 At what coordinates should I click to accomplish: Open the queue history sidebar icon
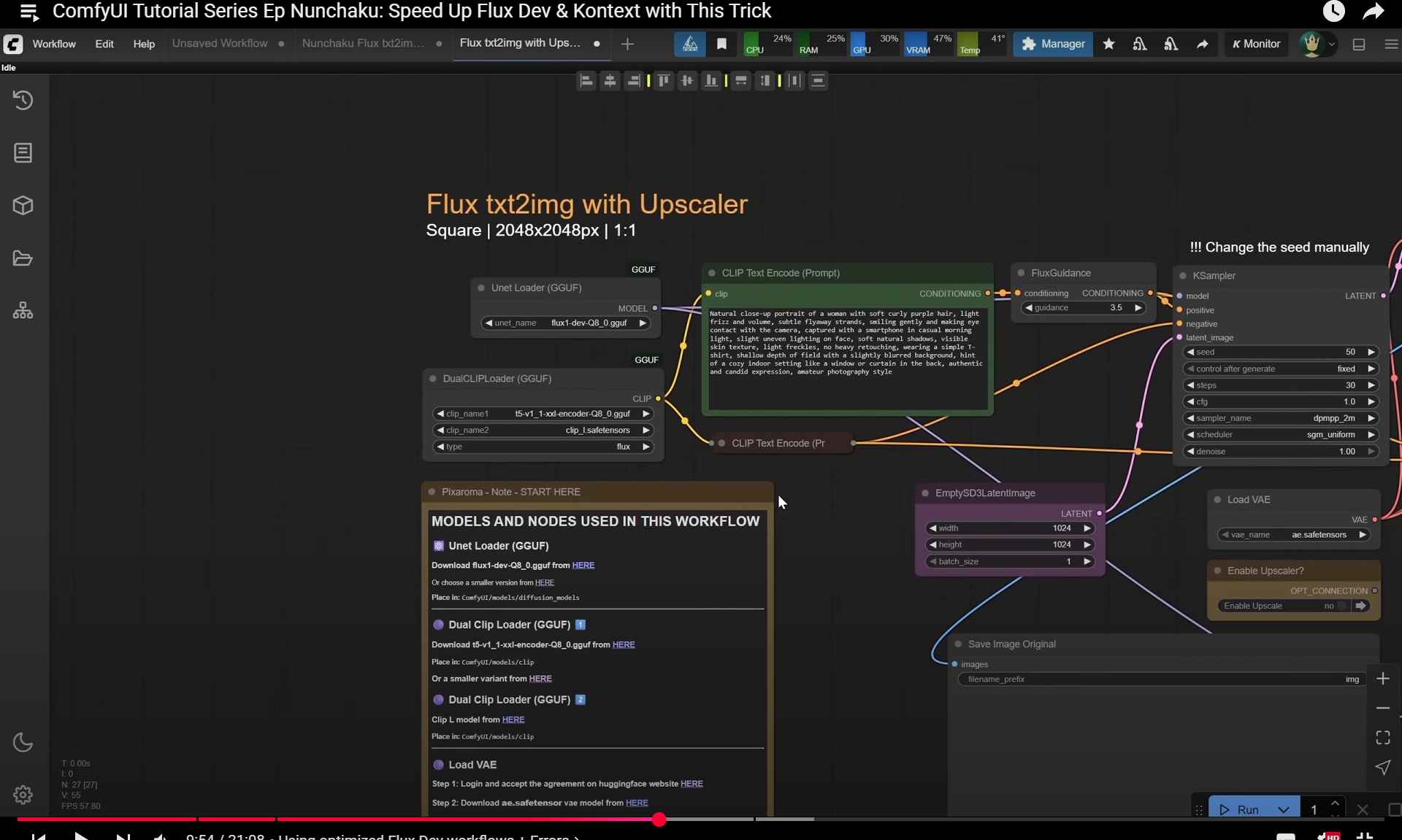point(23,100)
